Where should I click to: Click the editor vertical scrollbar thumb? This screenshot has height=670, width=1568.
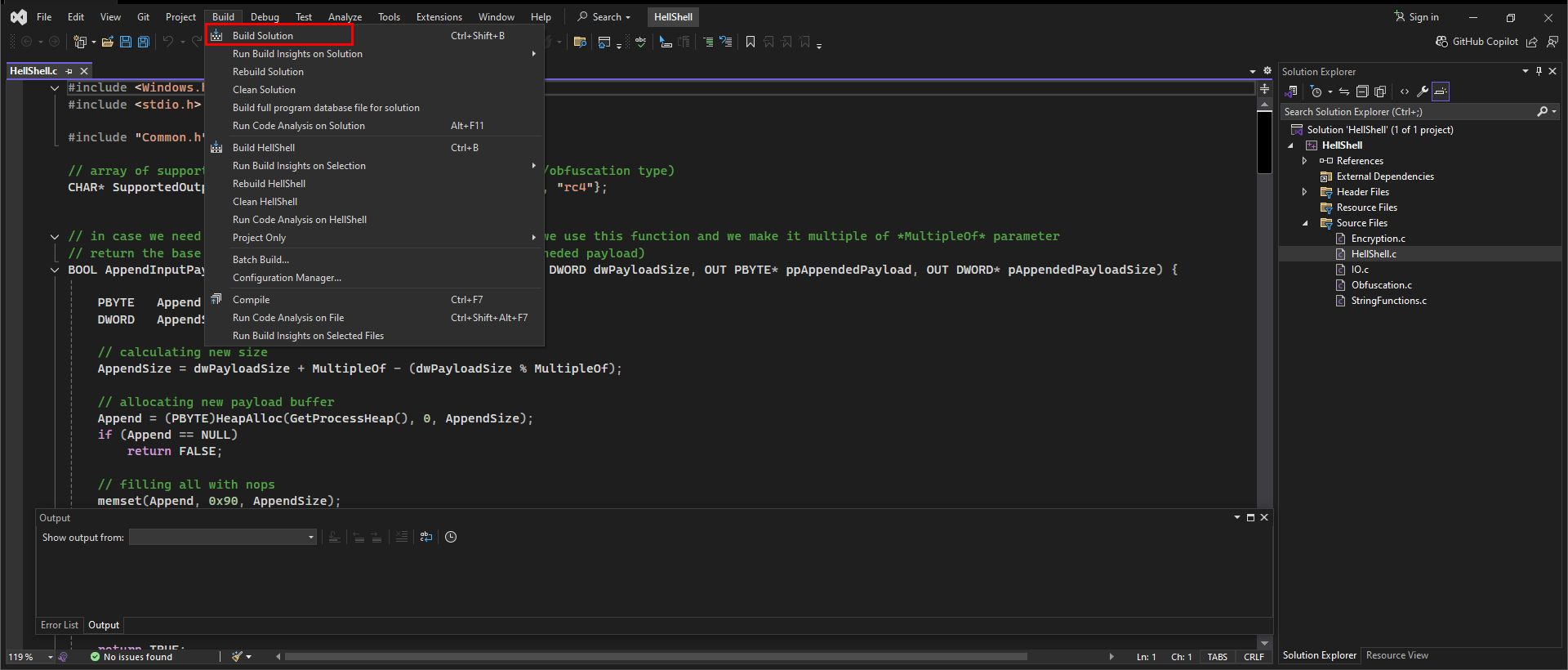click(1264, 142)
